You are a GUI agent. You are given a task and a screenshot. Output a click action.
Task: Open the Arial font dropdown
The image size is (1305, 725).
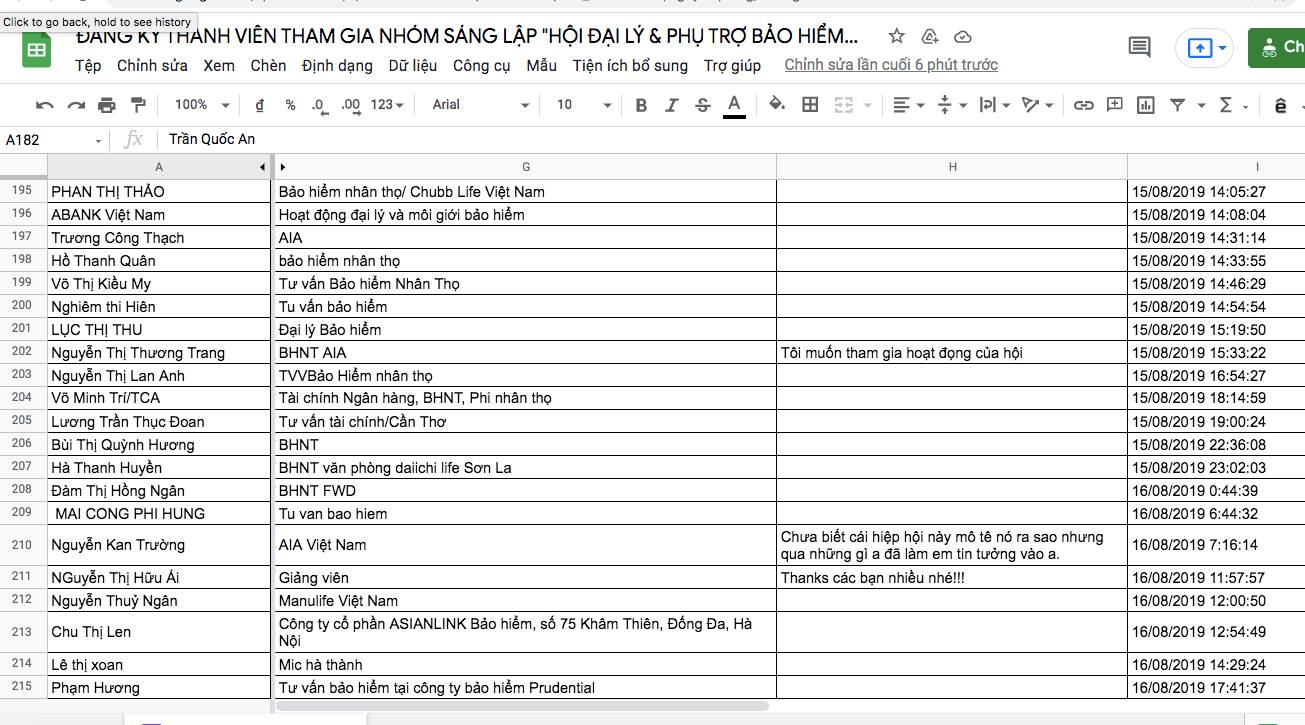(x=480, y=105)
